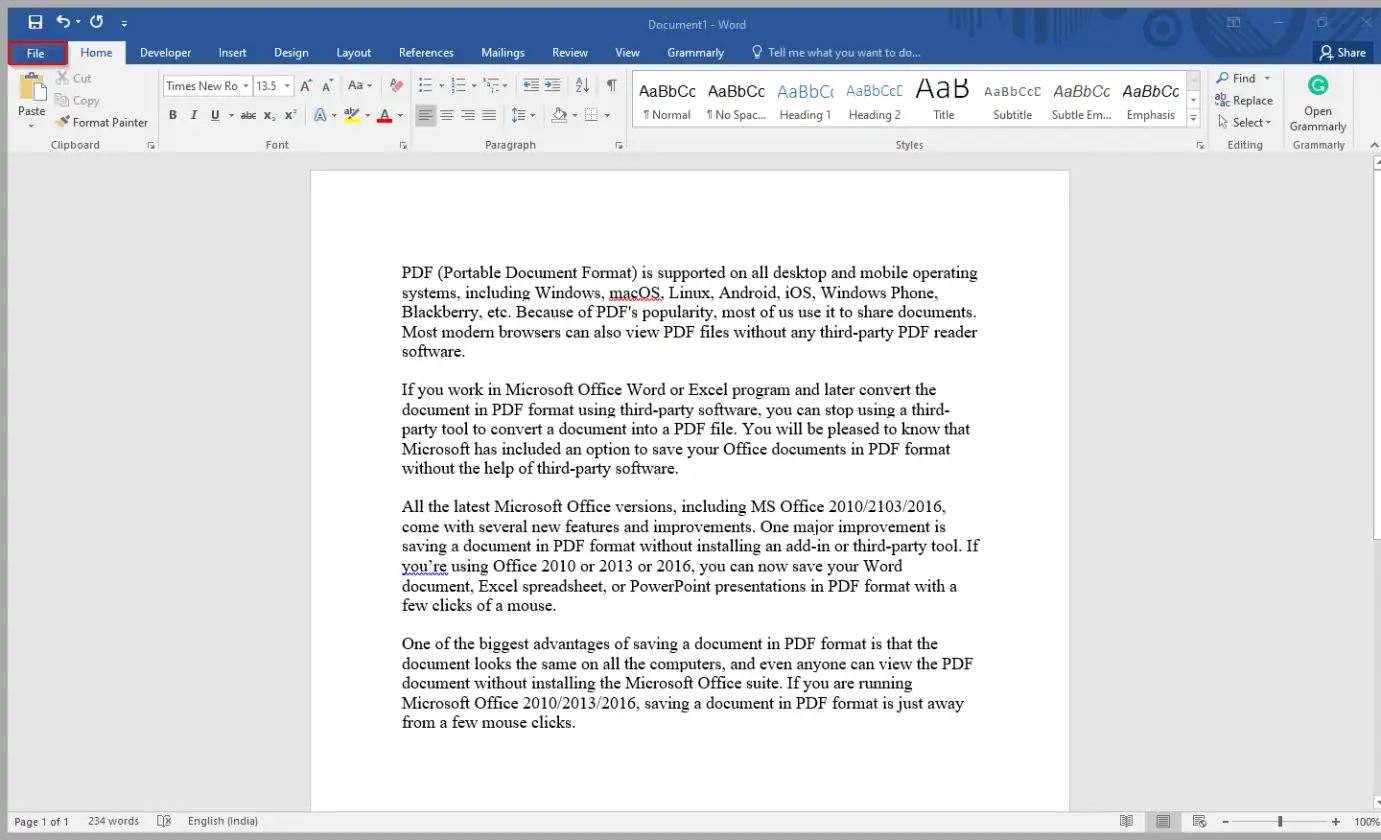The height and width of the screenshot is (840, 1381).
Task: Open the Paragraph dialog launcher
Action: click(x=619, y=146)
